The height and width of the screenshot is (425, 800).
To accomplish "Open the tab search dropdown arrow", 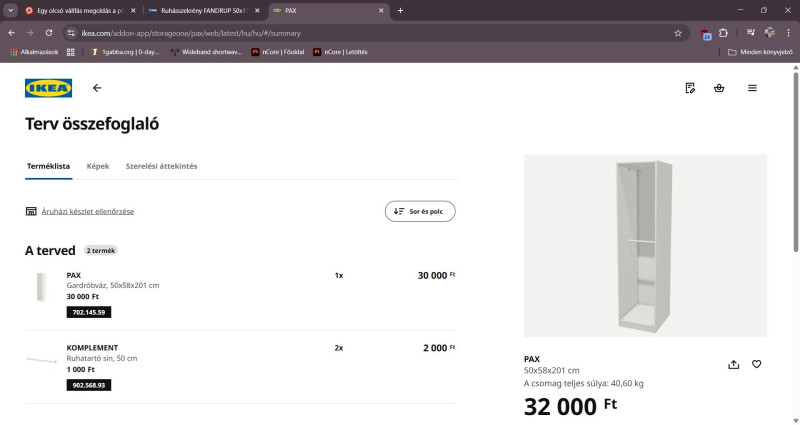I will [11, 10].
